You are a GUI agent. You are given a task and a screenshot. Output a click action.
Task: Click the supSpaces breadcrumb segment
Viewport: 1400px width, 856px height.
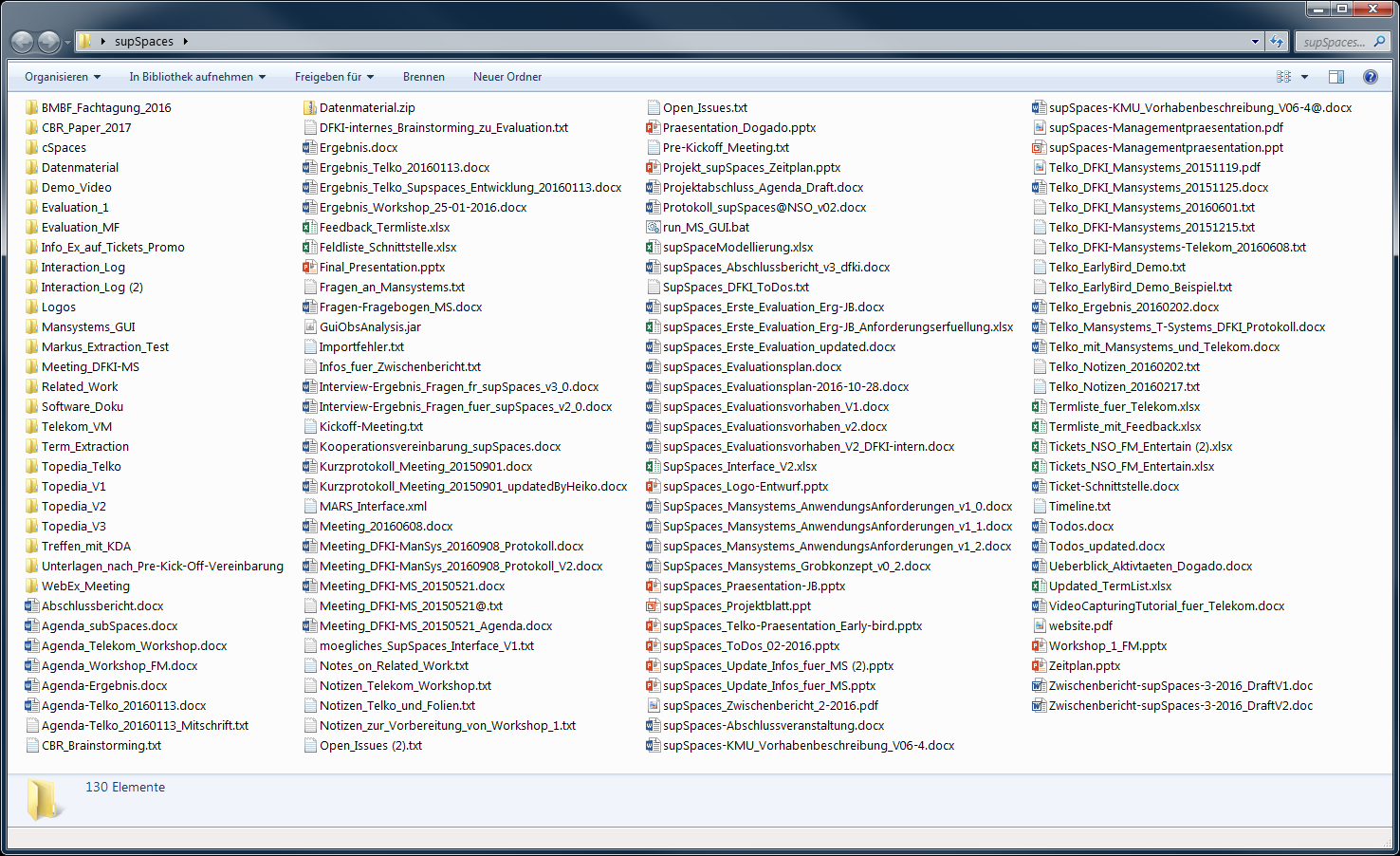pos(144,42)
